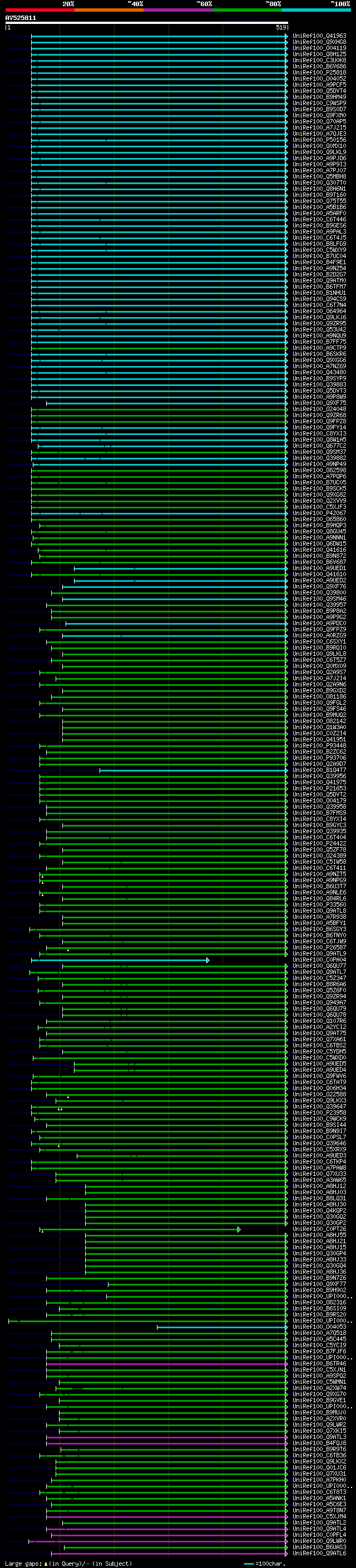Select hit label UniRef100_O24048

(x=319, y=409)
